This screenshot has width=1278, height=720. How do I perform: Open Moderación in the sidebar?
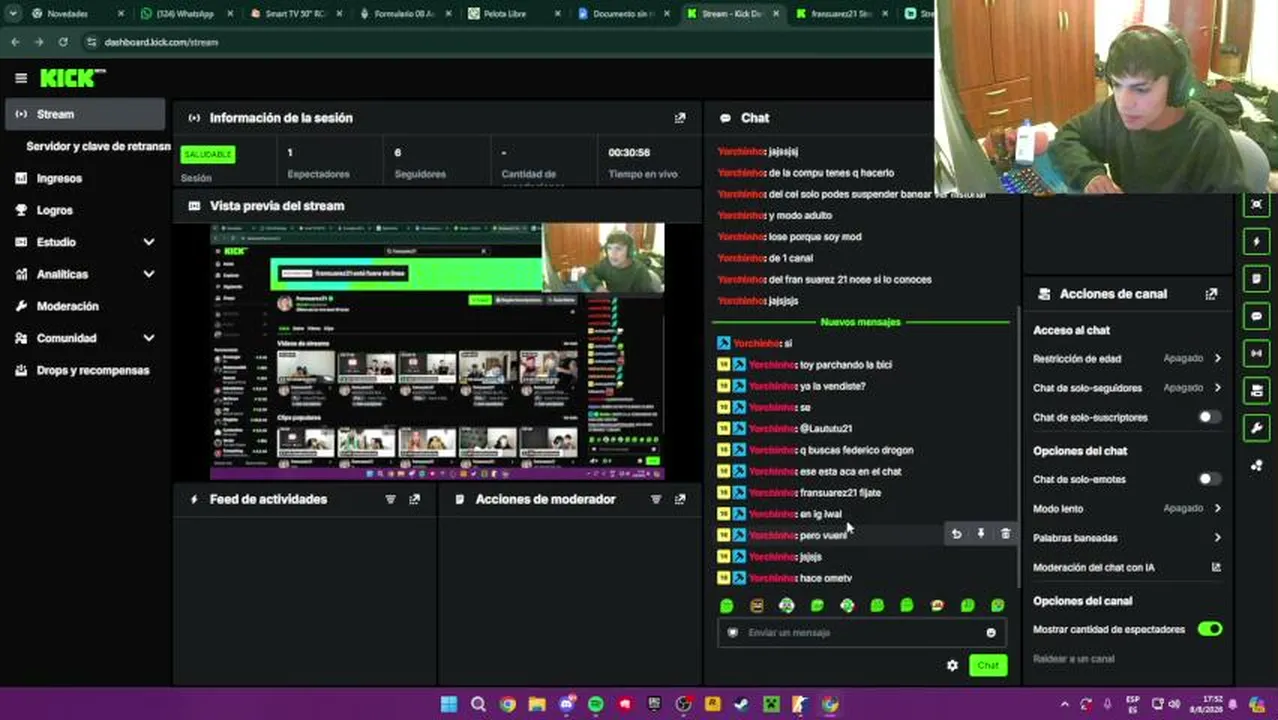point(67,306)
